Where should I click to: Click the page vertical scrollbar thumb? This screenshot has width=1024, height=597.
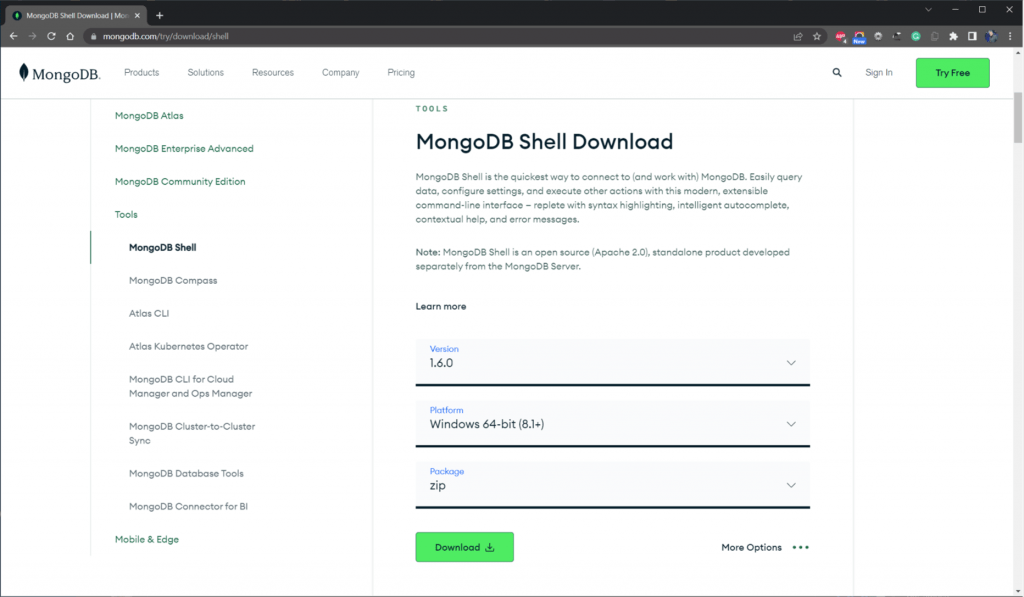coord(1017,118)
